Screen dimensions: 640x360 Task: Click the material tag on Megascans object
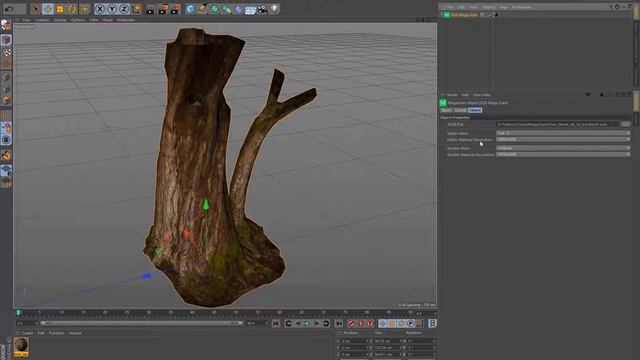coord(496,15)
